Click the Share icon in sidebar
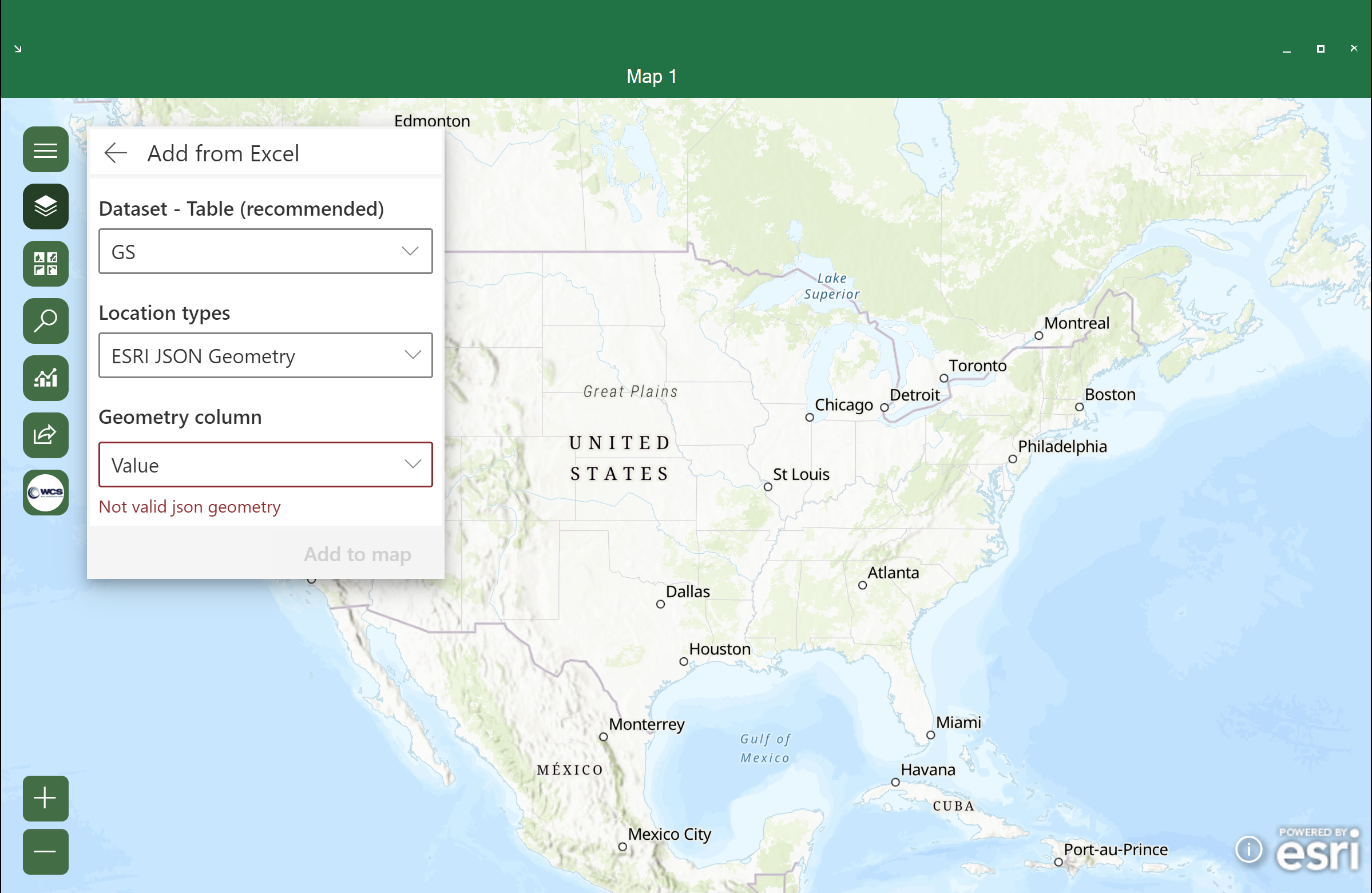1372x893 pixels. [x=46, y=435]
